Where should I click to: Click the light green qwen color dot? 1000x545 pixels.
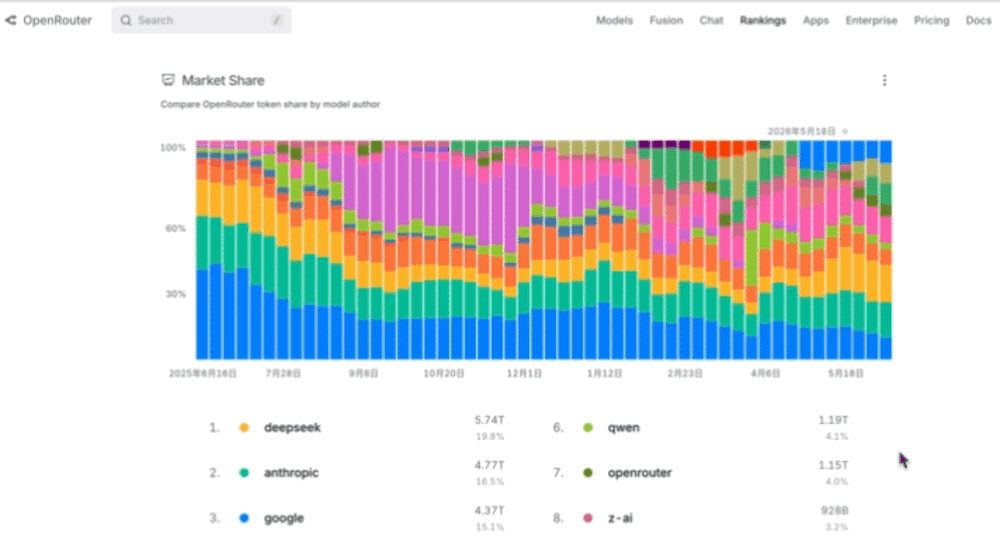tap(588, 428)
